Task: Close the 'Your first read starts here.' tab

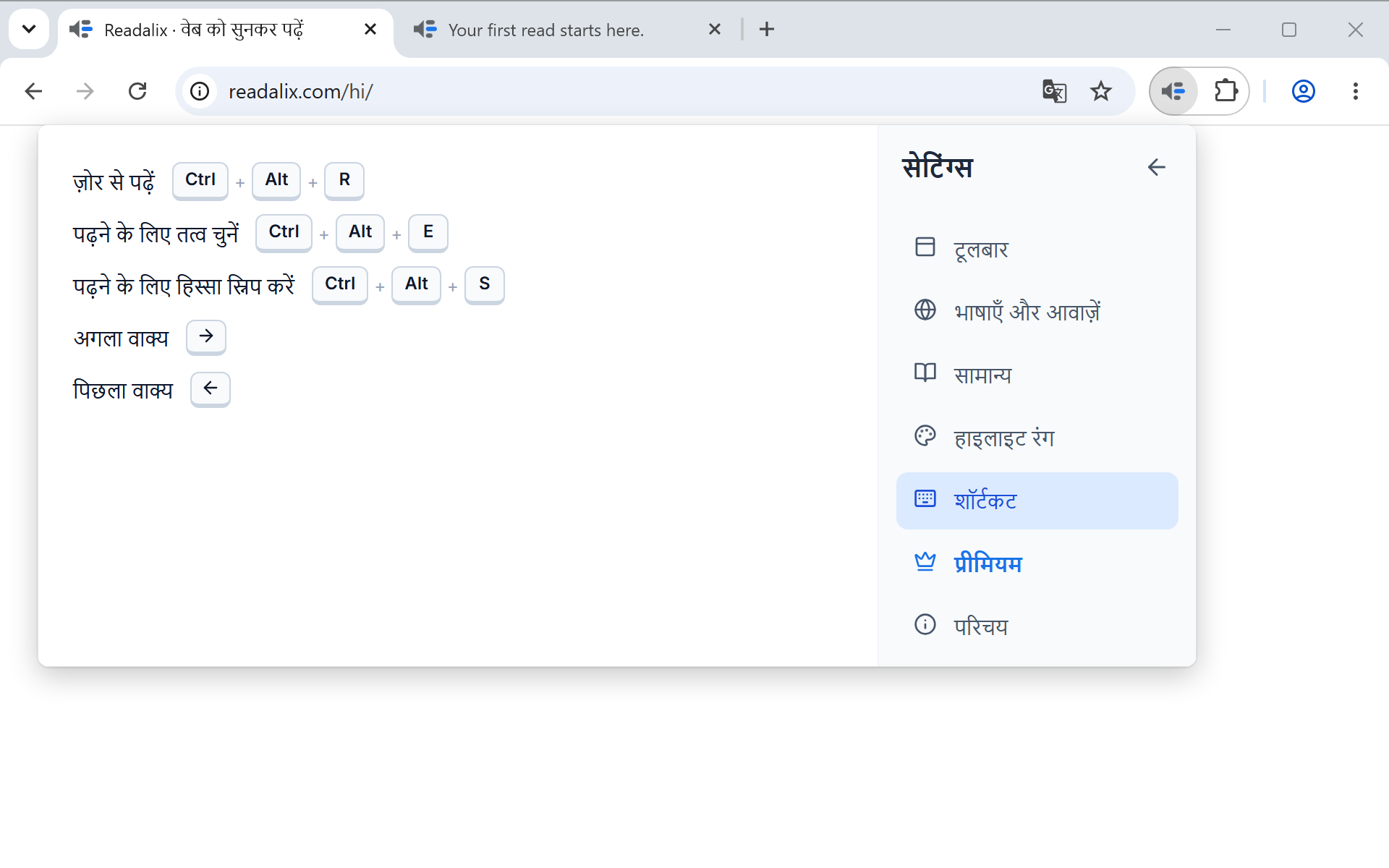Action: (715, 29)
